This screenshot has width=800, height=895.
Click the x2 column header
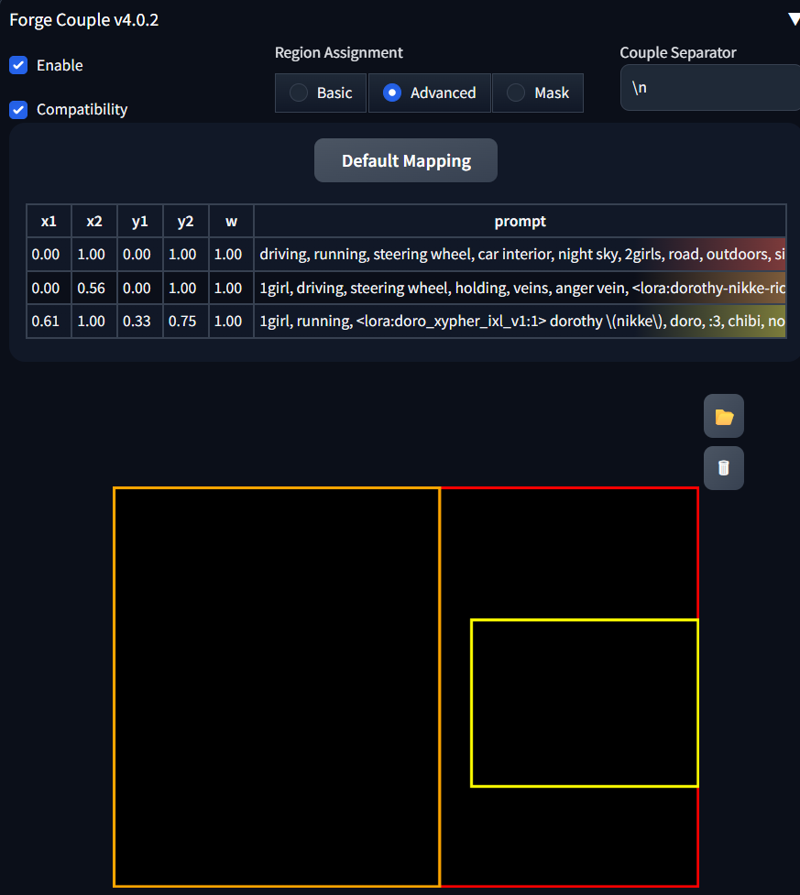point(94,221)
